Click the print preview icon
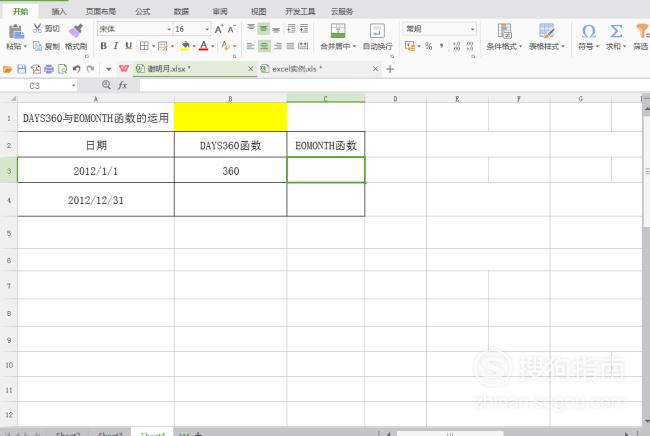650x436 pixels. [x=63, y=69]
